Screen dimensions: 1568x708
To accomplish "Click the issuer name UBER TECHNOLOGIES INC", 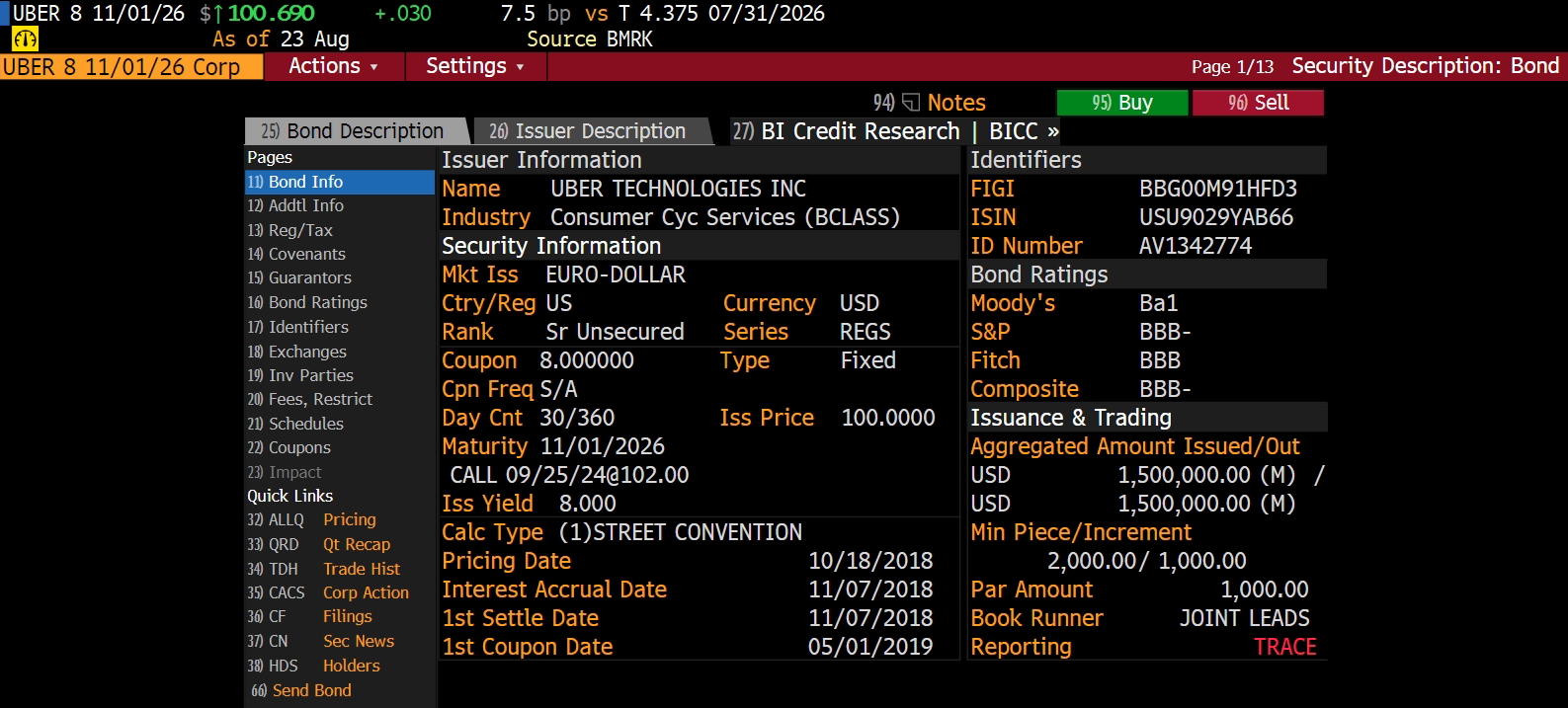I will 678,189.
